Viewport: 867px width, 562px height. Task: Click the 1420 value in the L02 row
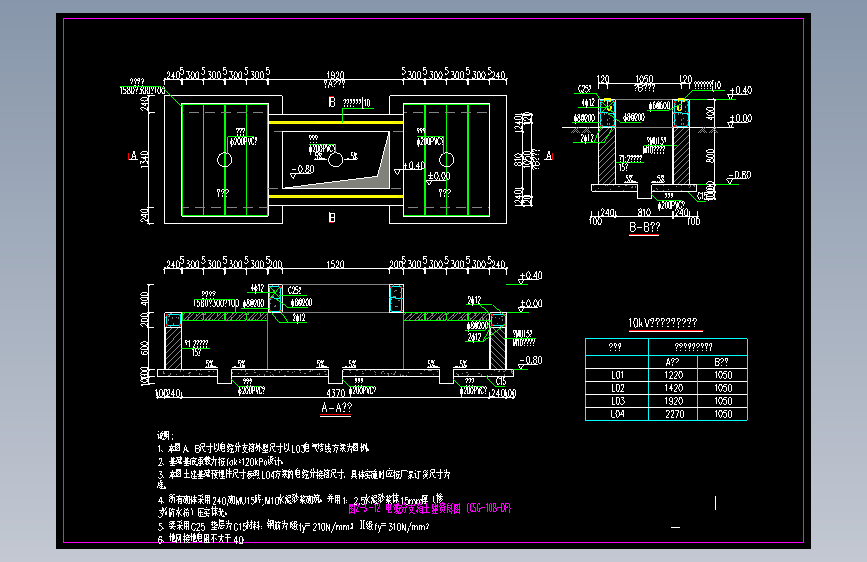(673, 388)
